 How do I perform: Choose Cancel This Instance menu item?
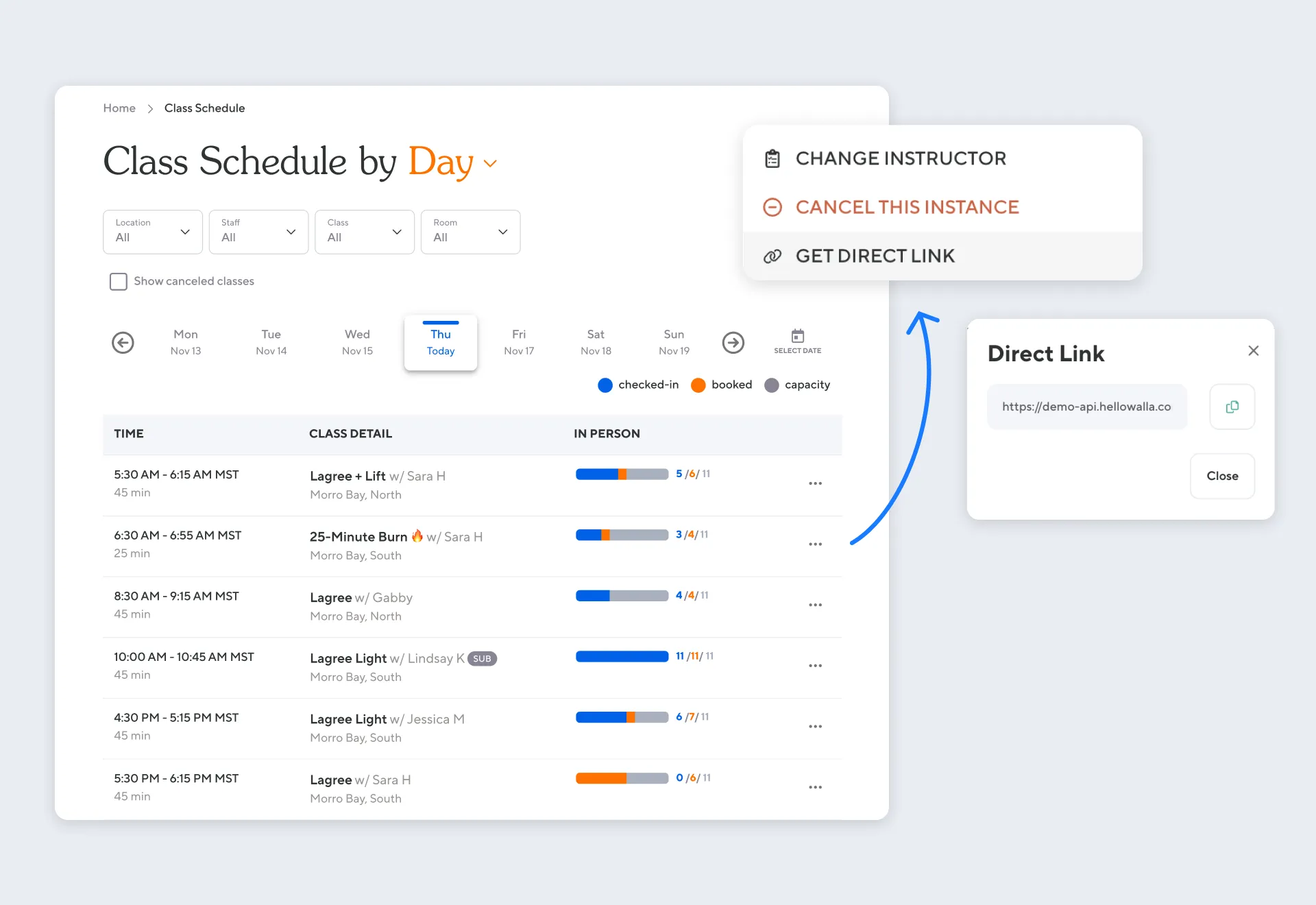coord(906,207)
